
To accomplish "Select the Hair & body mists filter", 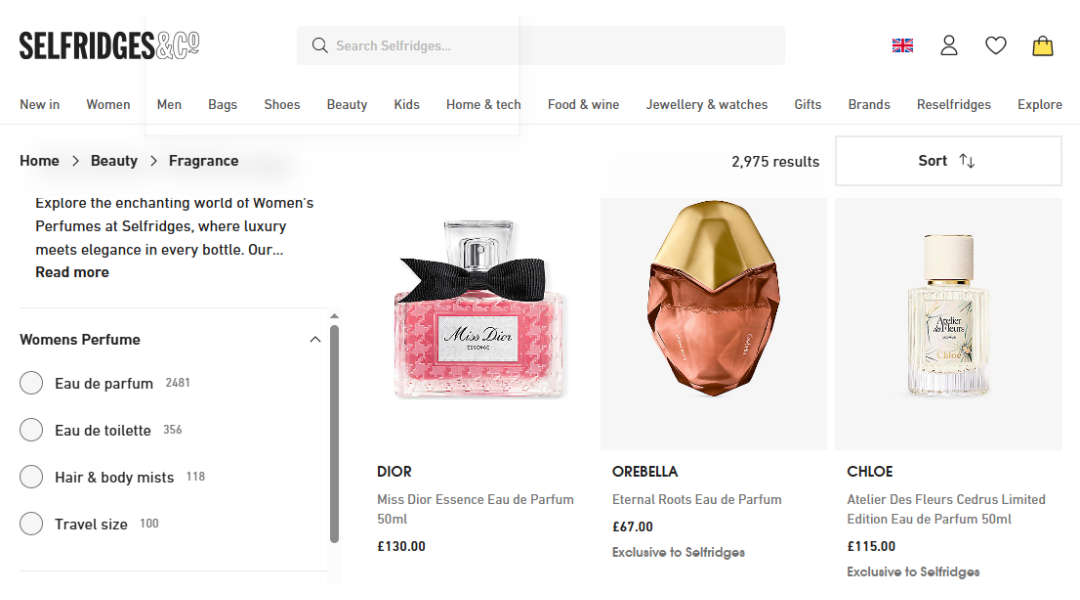I will (x=31, y=477).
